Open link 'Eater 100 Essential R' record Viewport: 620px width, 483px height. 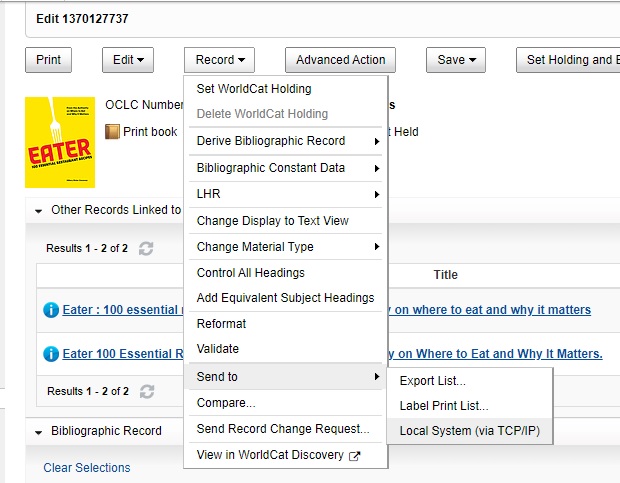[x=123, y=354]
